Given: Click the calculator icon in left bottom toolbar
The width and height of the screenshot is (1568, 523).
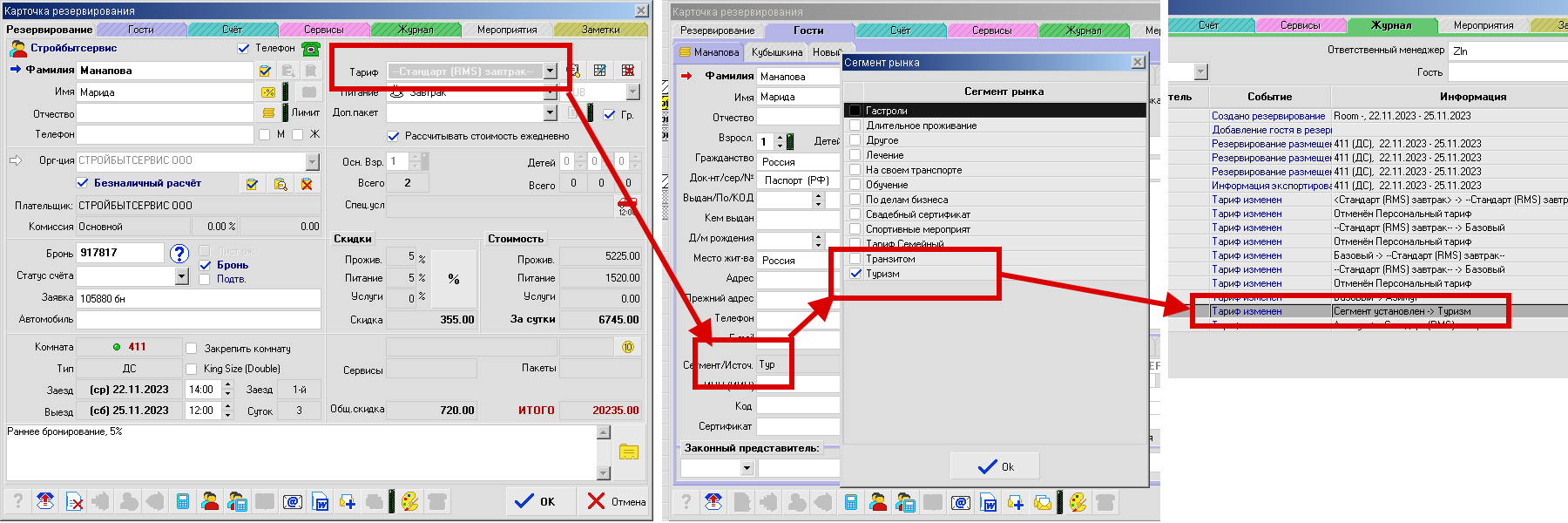Looking at the screenshot, I should (x=182, y=501).
